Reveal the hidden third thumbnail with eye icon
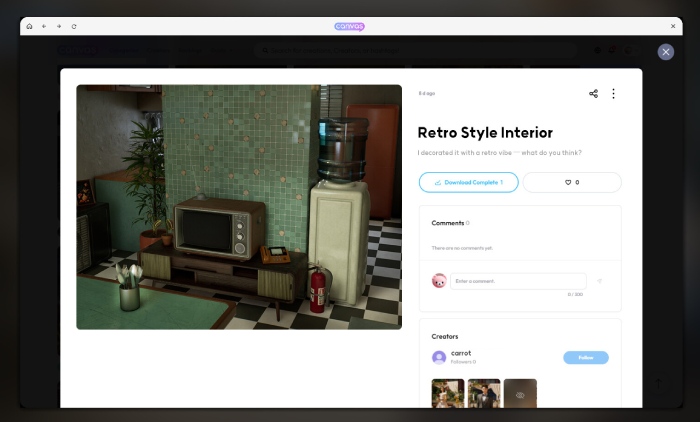The image size is (700, 422). coord(520,393)
